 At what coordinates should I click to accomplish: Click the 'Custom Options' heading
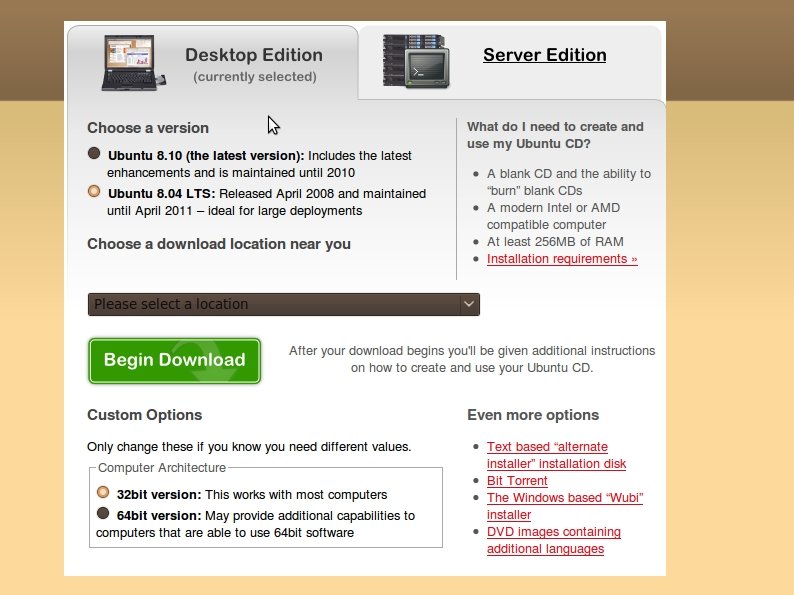[144, 415]
